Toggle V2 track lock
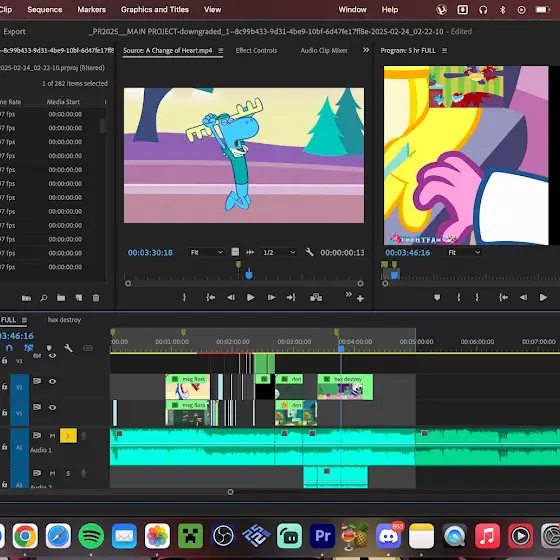Screen dimensions: 560x560 [x=4, y=386]
